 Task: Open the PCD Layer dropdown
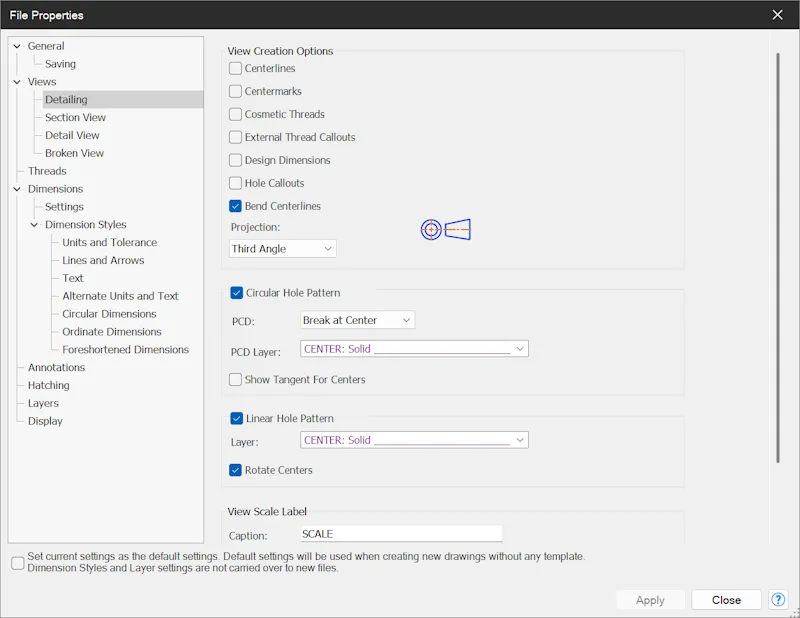[414, 349]
